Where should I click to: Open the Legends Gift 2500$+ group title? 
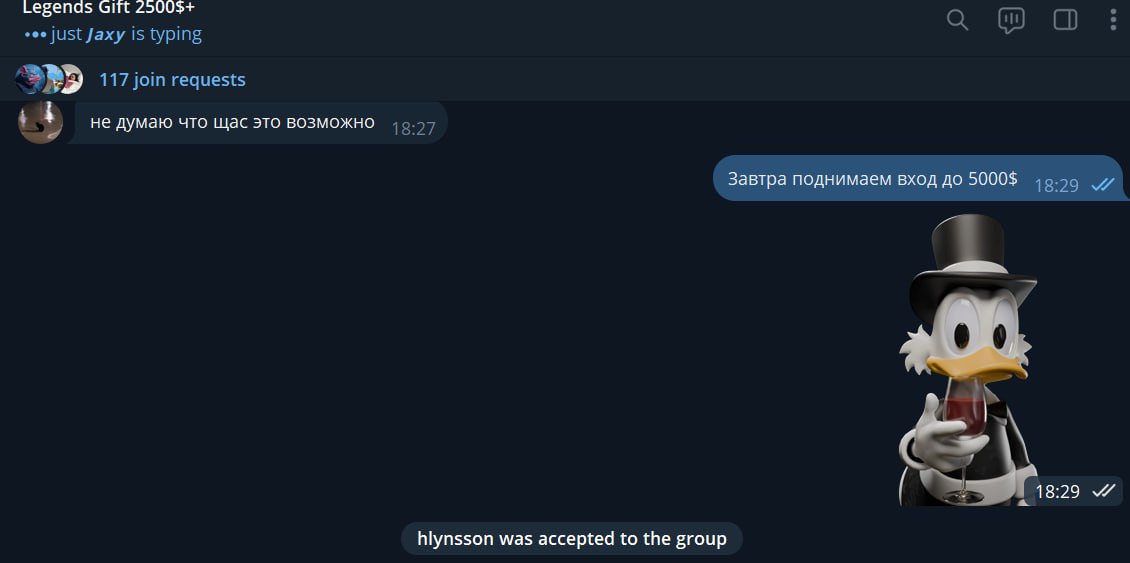tap(109, 8)
